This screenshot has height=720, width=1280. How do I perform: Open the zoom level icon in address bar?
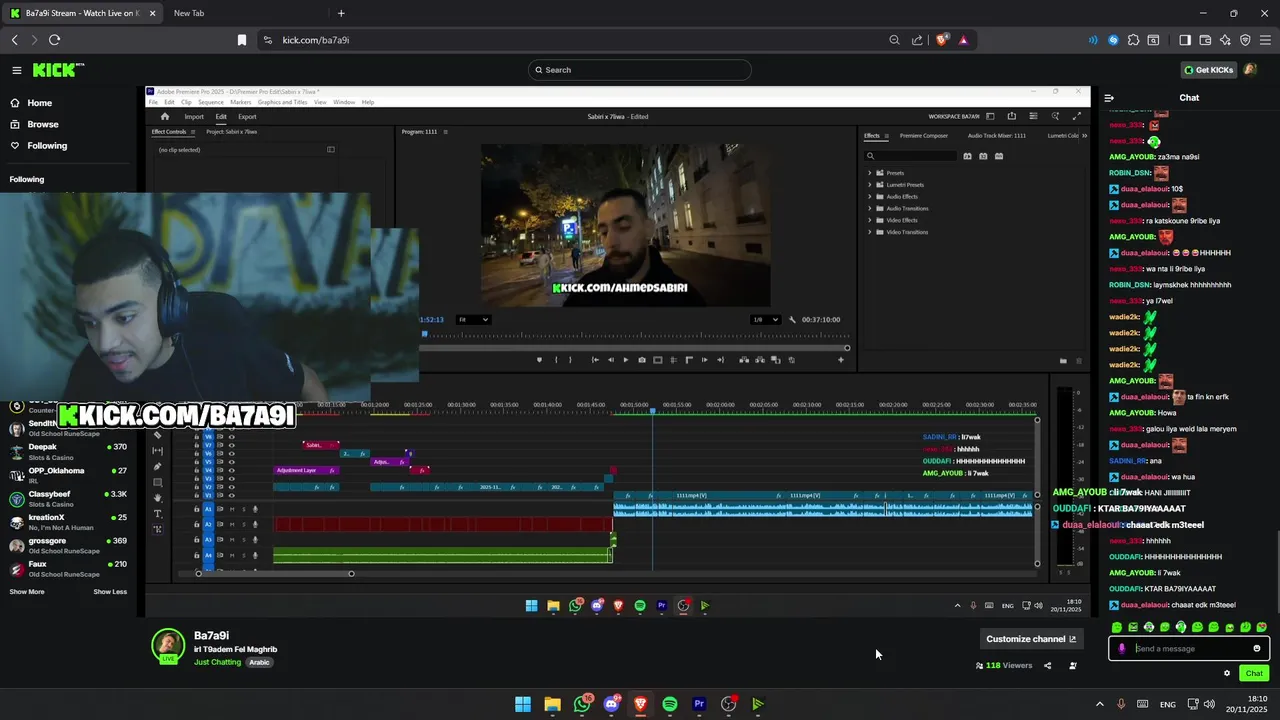(x=894, y=40)
